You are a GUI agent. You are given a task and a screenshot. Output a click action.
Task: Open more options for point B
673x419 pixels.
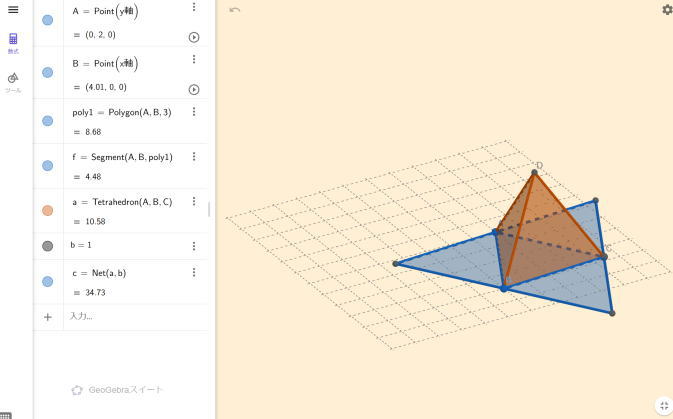click(194, 59)
